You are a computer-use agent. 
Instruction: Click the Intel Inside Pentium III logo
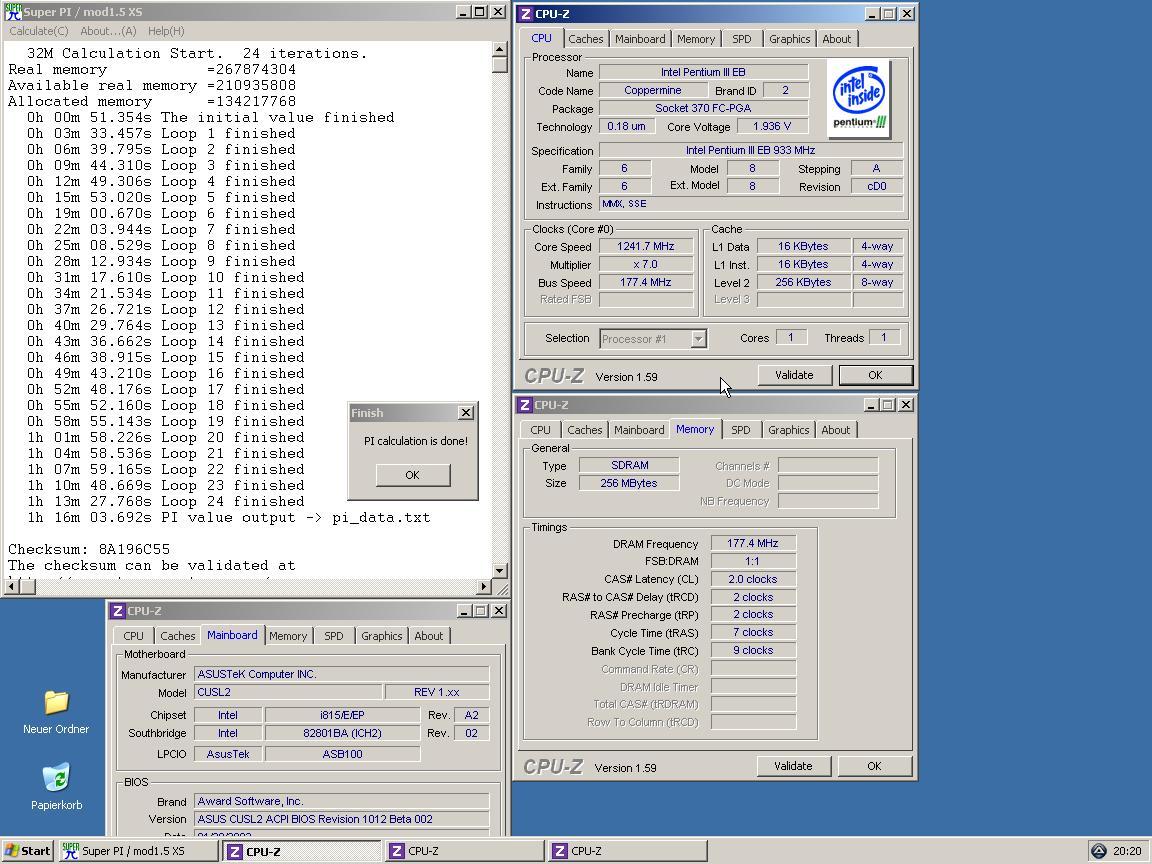[859, 99]
